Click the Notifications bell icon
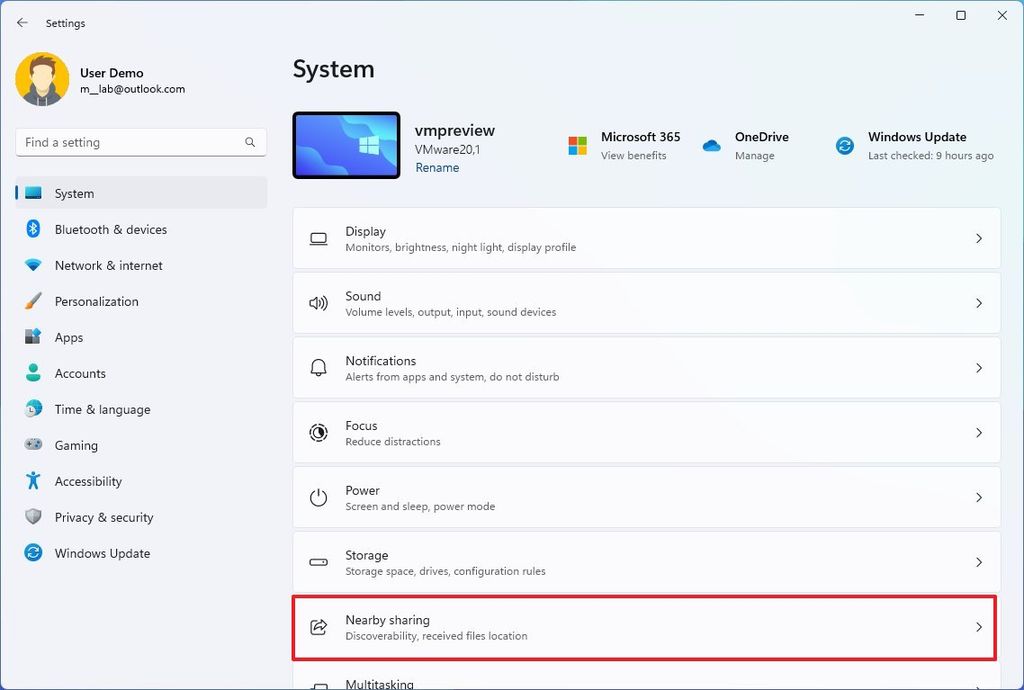The width and height of the screenshot is (1024, 690). [x=318, y=368]
